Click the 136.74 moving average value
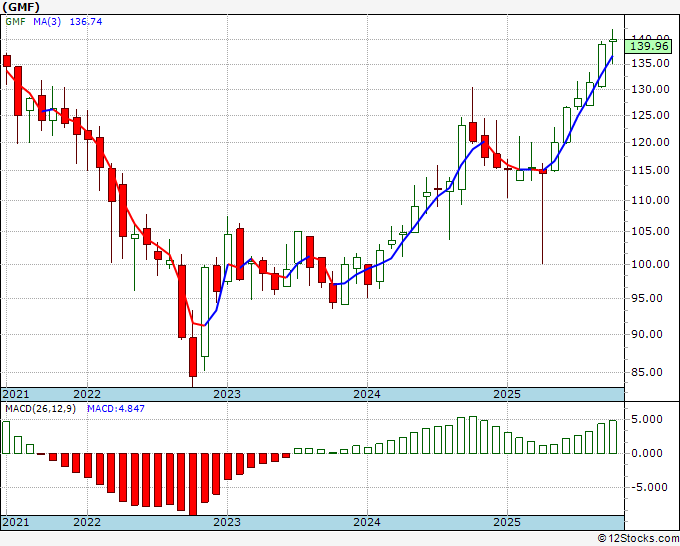Image resolution: width=680 pixels, height=546 pixels. click(86, 22)
